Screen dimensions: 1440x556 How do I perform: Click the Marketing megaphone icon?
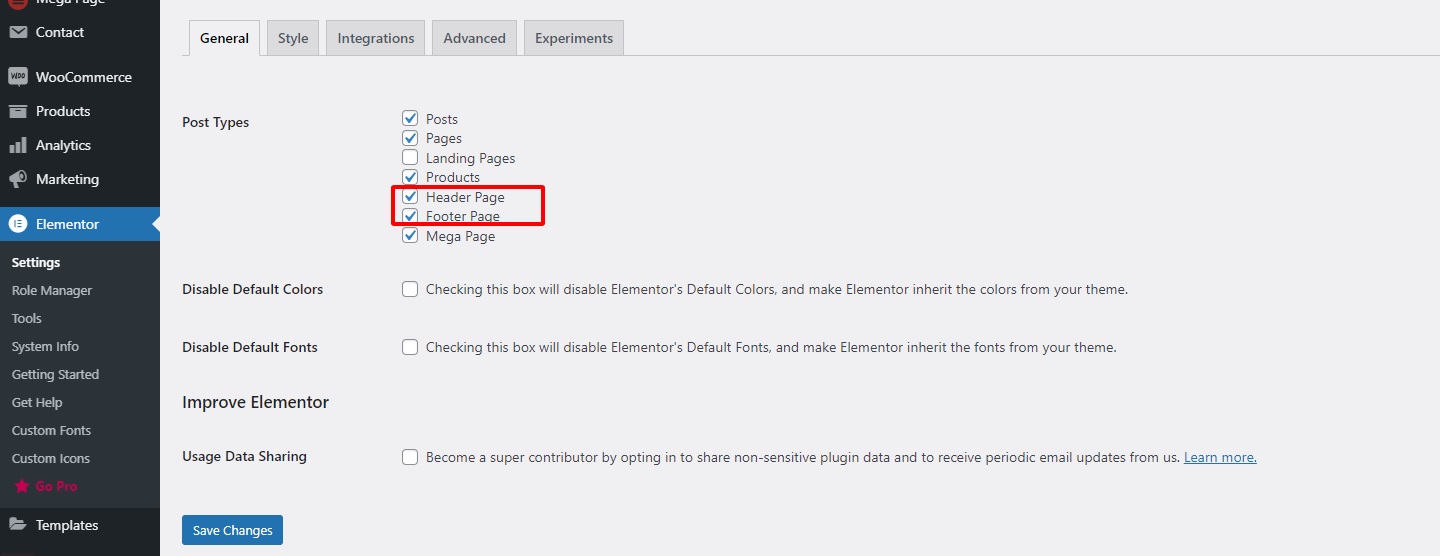18,179
